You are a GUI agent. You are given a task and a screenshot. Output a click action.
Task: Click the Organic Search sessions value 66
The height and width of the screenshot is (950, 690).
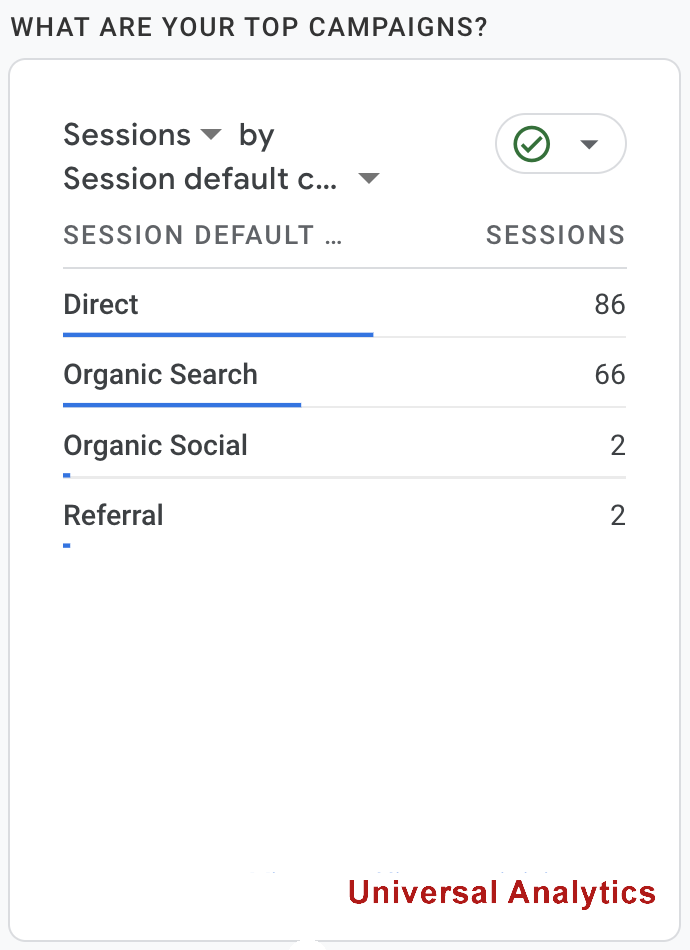609,374
